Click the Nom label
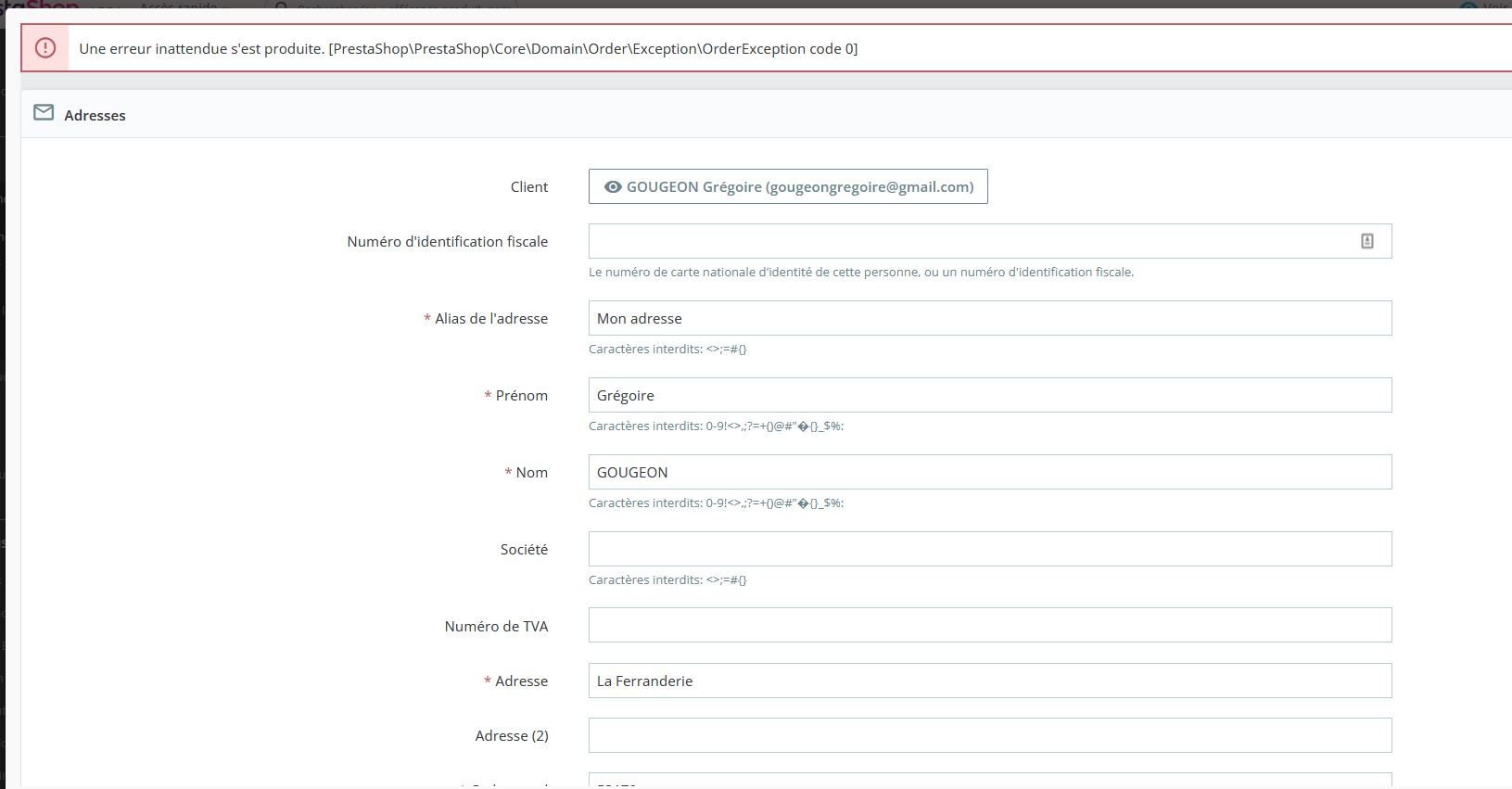 (532, 472)
